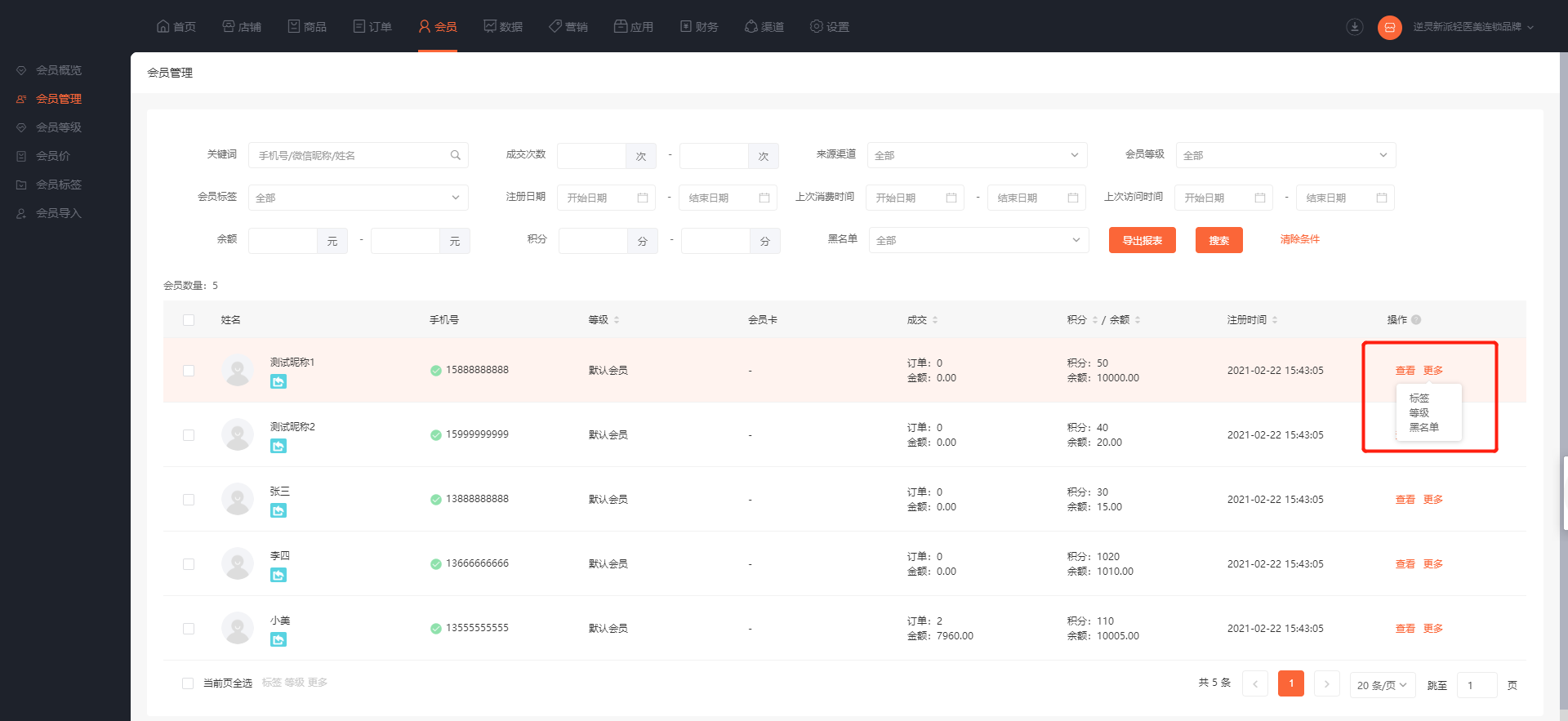Choose 等级 in the 更多 popup menu
The width and height of the screenshot is (1568, 721).
coord(1419,413)
